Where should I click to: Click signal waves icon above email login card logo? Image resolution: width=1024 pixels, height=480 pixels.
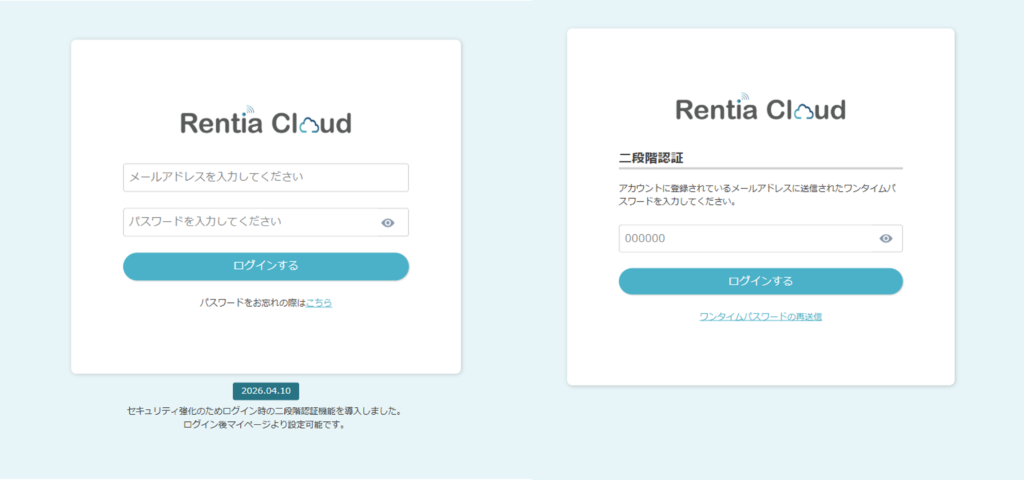click(x=249, y=109)
